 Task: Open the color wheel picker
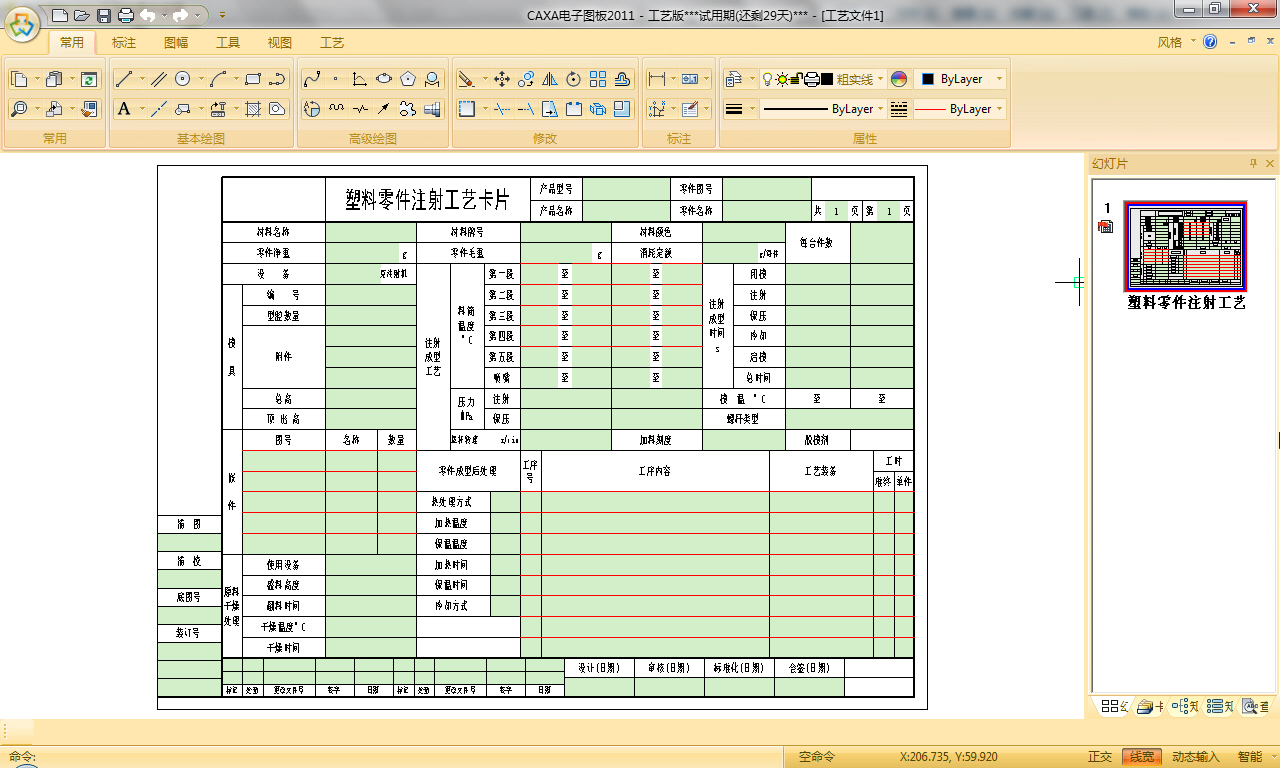coord(898,79)
